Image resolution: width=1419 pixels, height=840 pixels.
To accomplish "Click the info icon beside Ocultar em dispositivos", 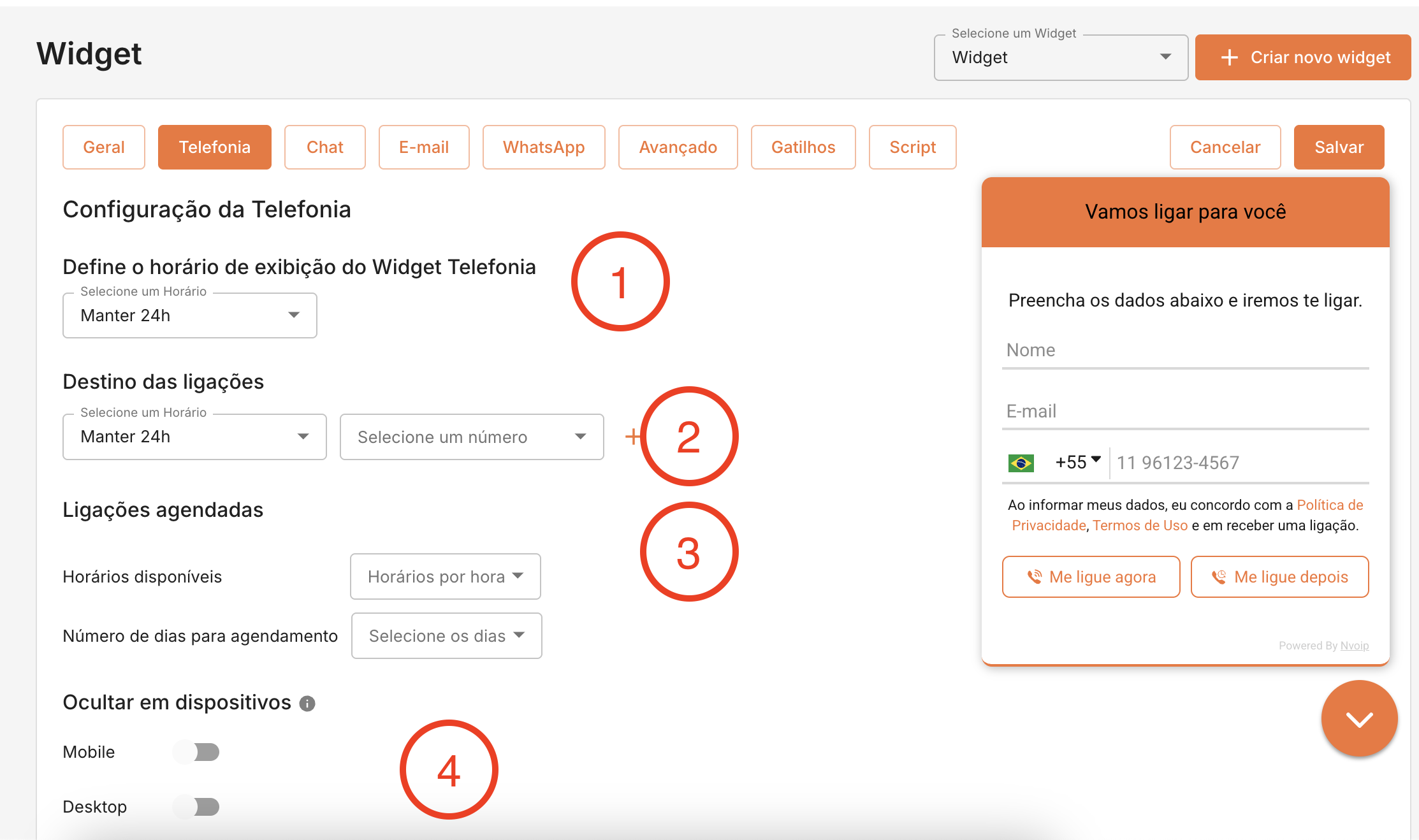I will (307, 703).
